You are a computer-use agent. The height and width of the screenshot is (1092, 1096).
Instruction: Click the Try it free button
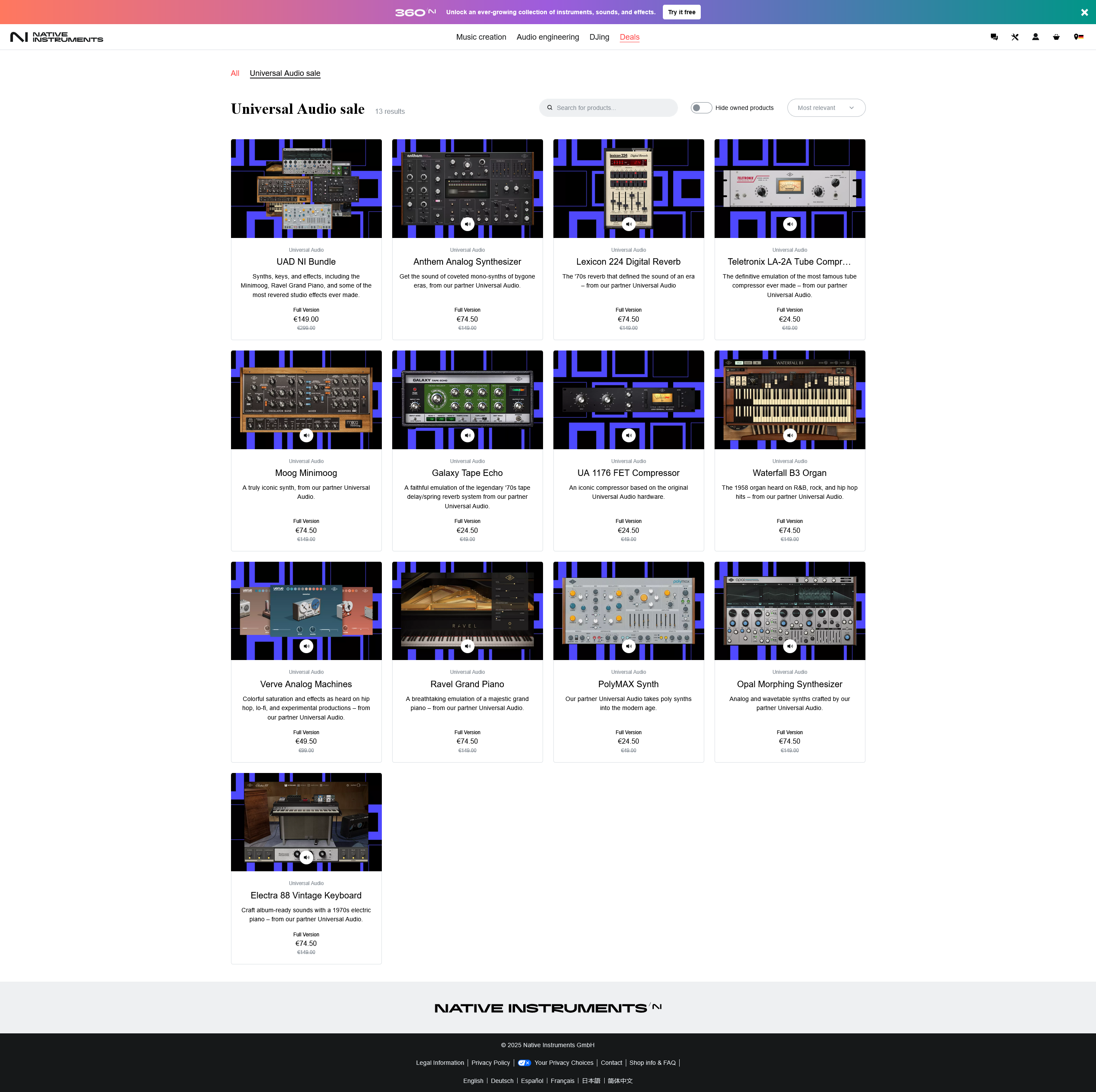point(681,12)
